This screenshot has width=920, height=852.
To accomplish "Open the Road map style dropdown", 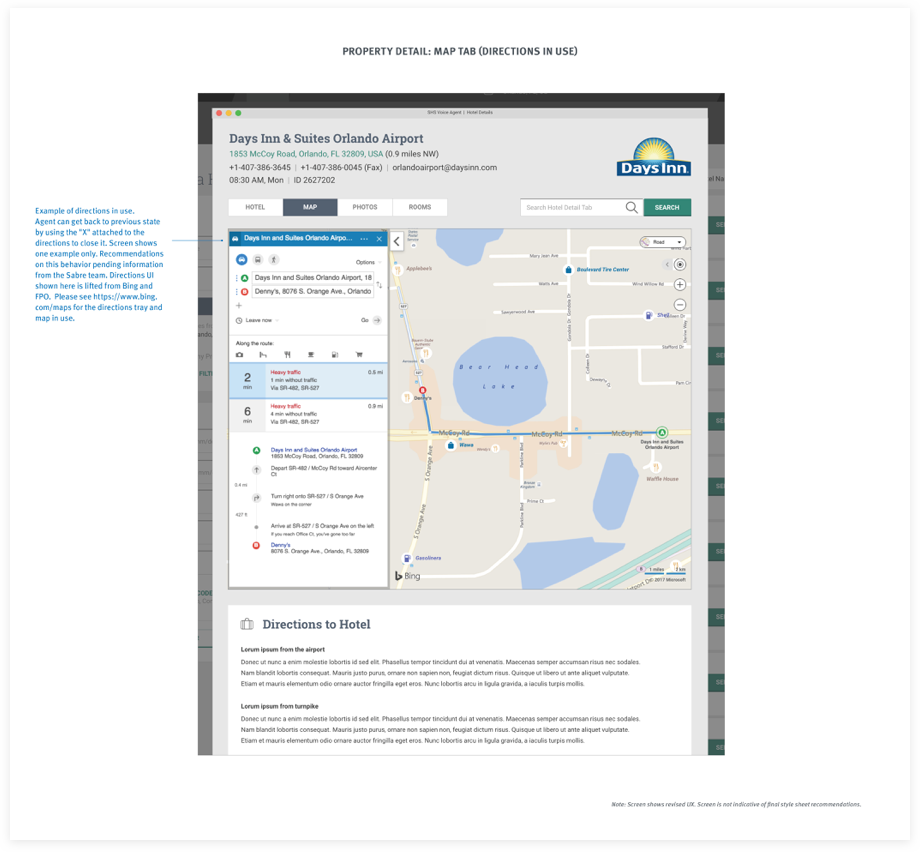I will click(x=662, y=242).
